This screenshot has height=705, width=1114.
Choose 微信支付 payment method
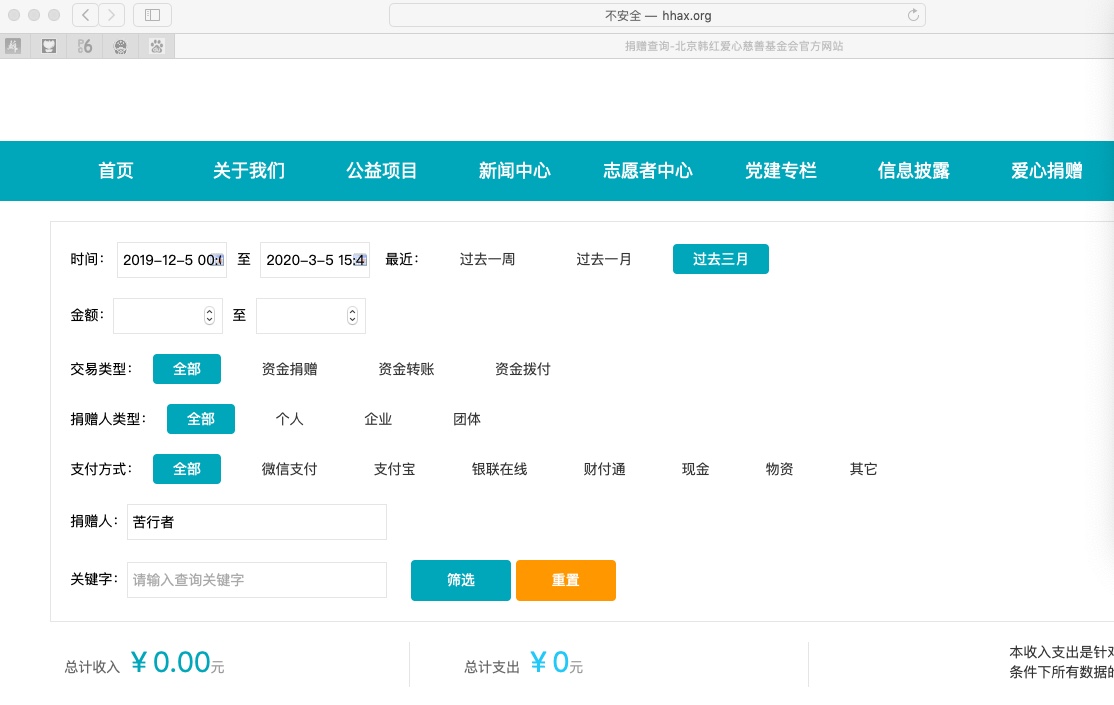(289, 469)
